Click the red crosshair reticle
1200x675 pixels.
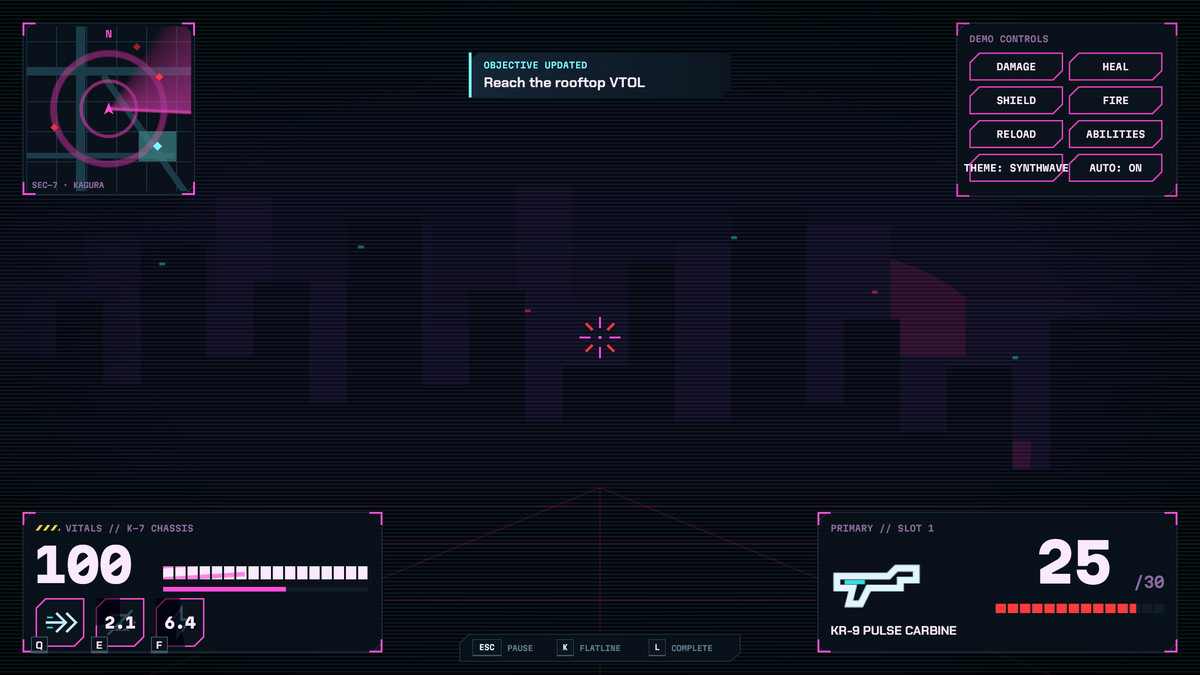click(x=600, y=338)
